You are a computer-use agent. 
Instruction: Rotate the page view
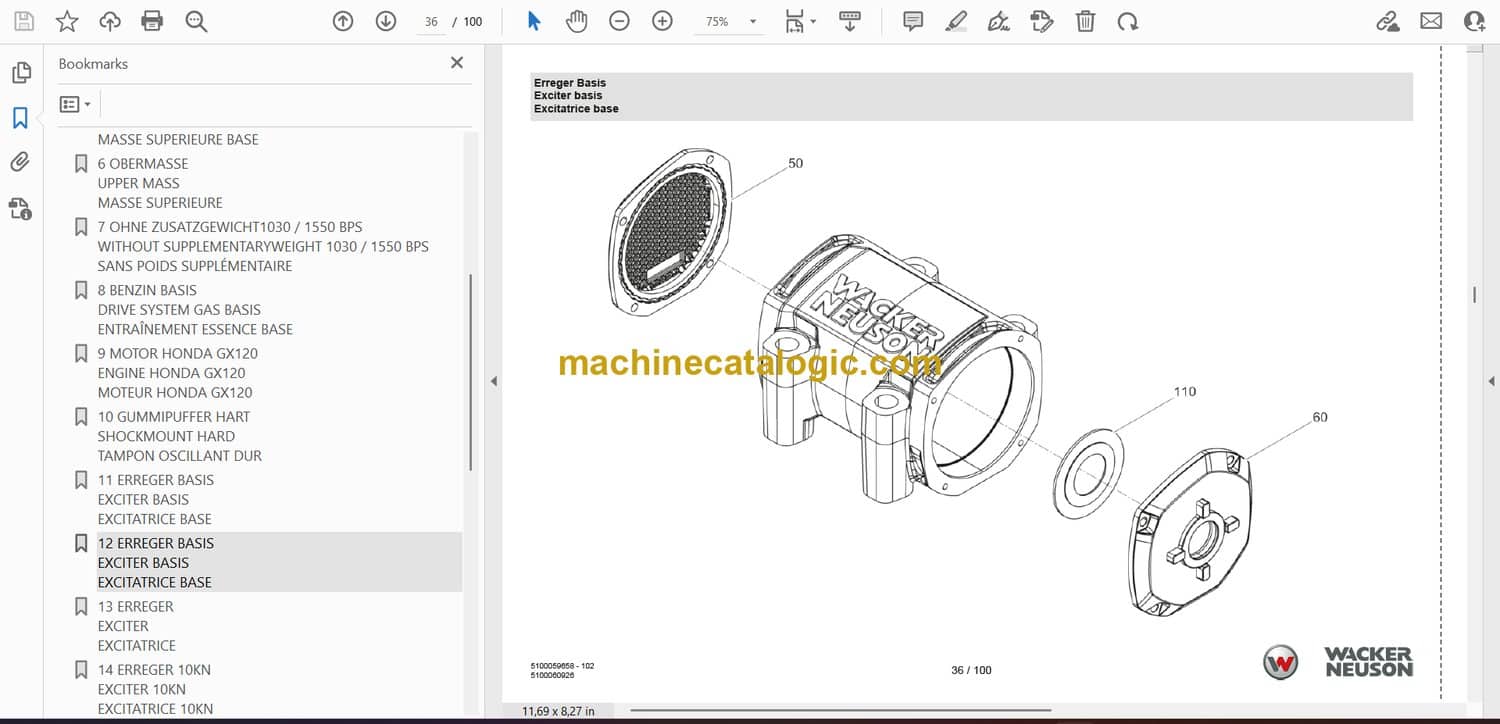point(1128,21)
